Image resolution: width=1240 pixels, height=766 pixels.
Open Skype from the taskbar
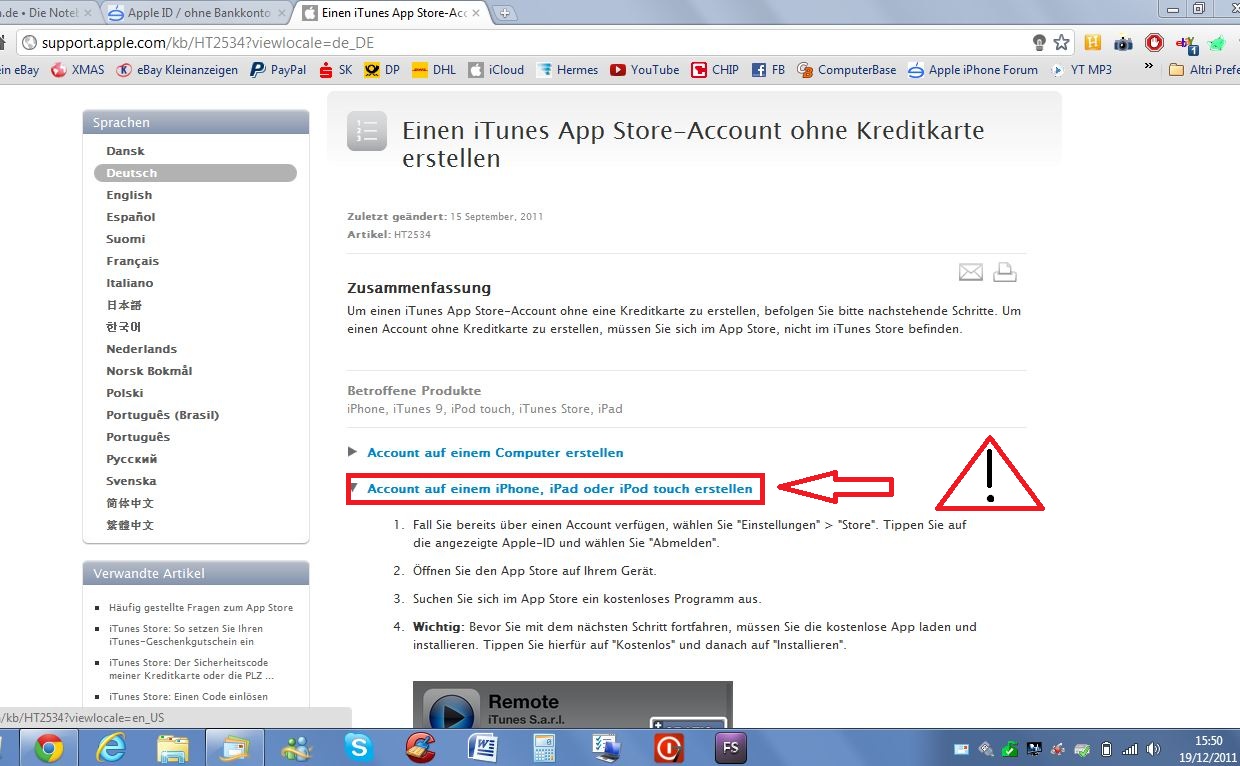(x=359, y=747)
